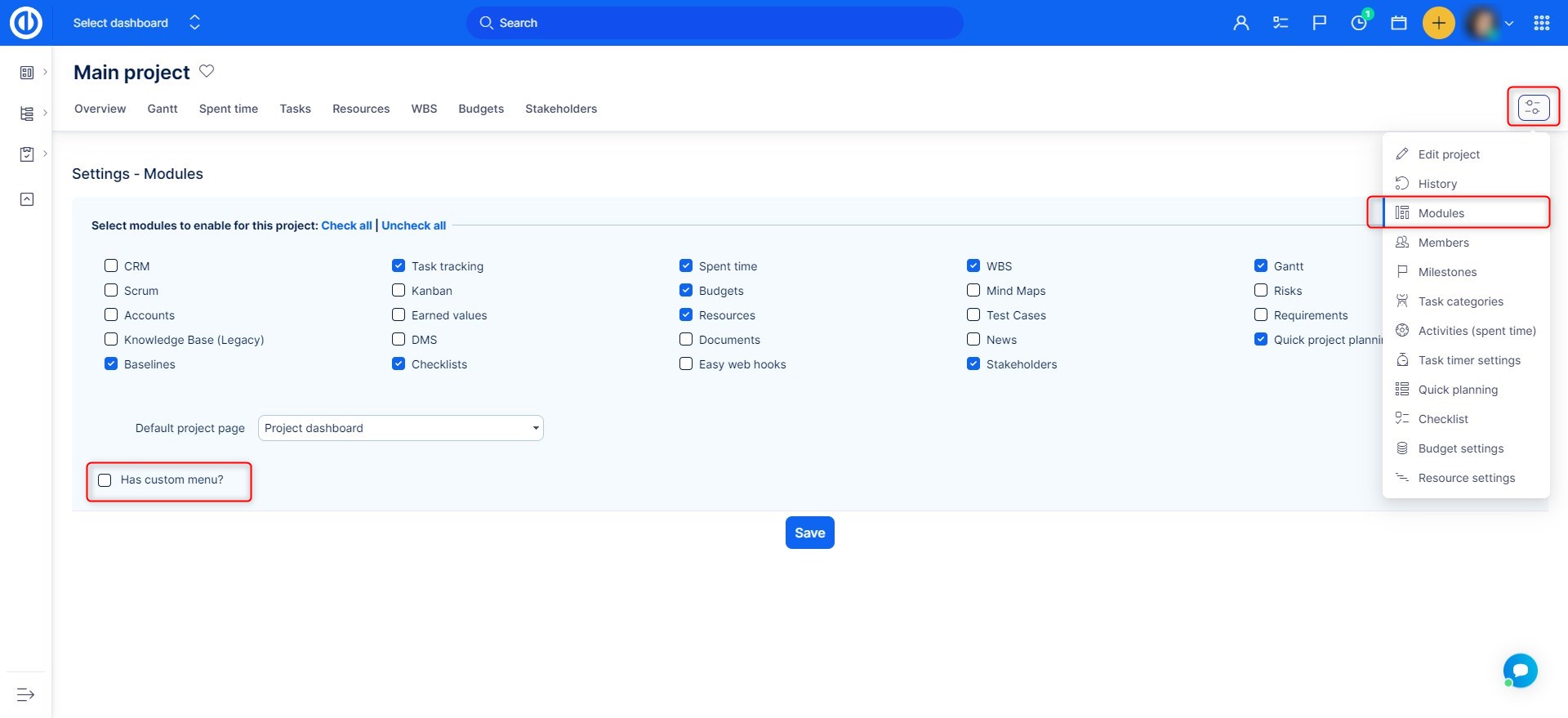Expand the Select dashboard switcher

194,23
